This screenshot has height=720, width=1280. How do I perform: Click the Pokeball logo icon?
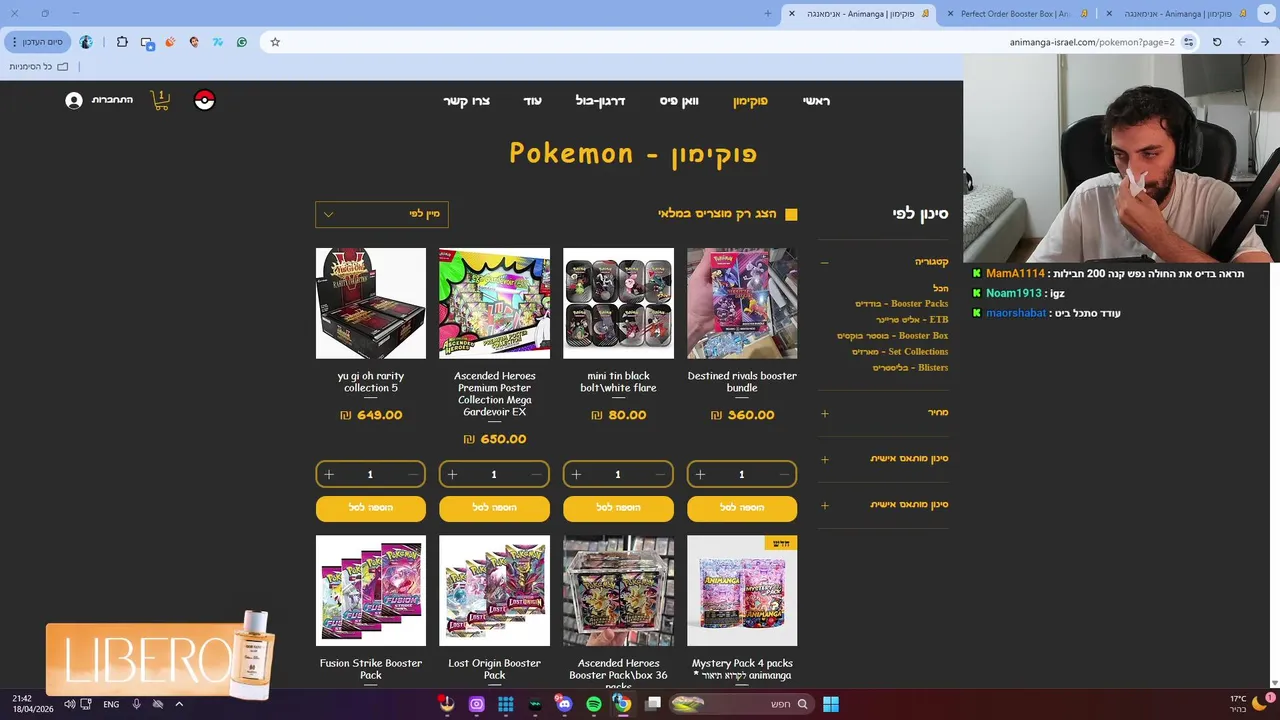coord(205,100)
